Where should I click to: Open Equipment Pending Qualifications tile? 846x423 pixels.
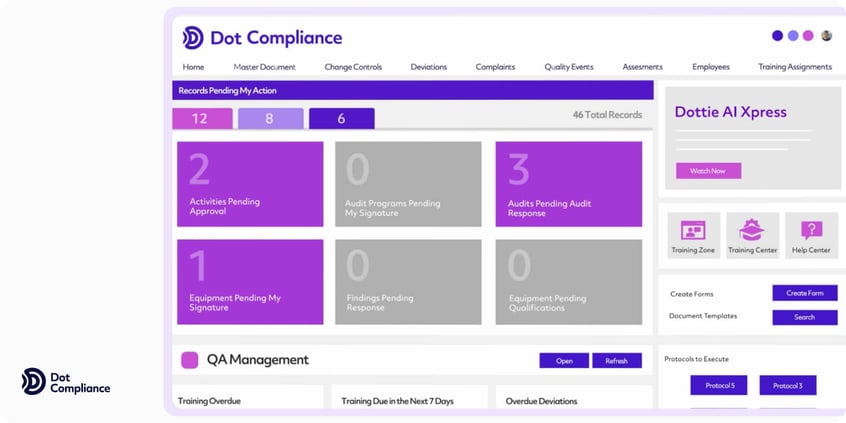coord(569,282)
